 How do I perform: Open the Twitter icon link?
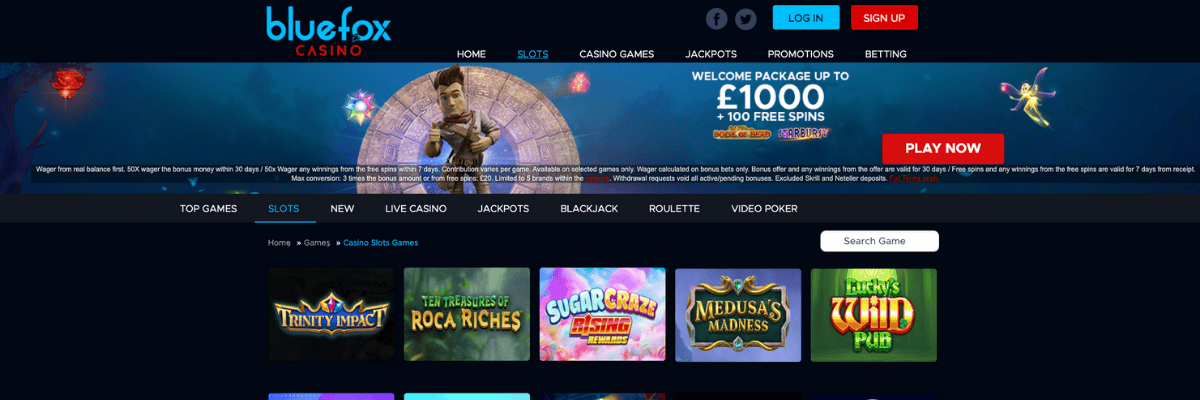click(x=746, y=18)
